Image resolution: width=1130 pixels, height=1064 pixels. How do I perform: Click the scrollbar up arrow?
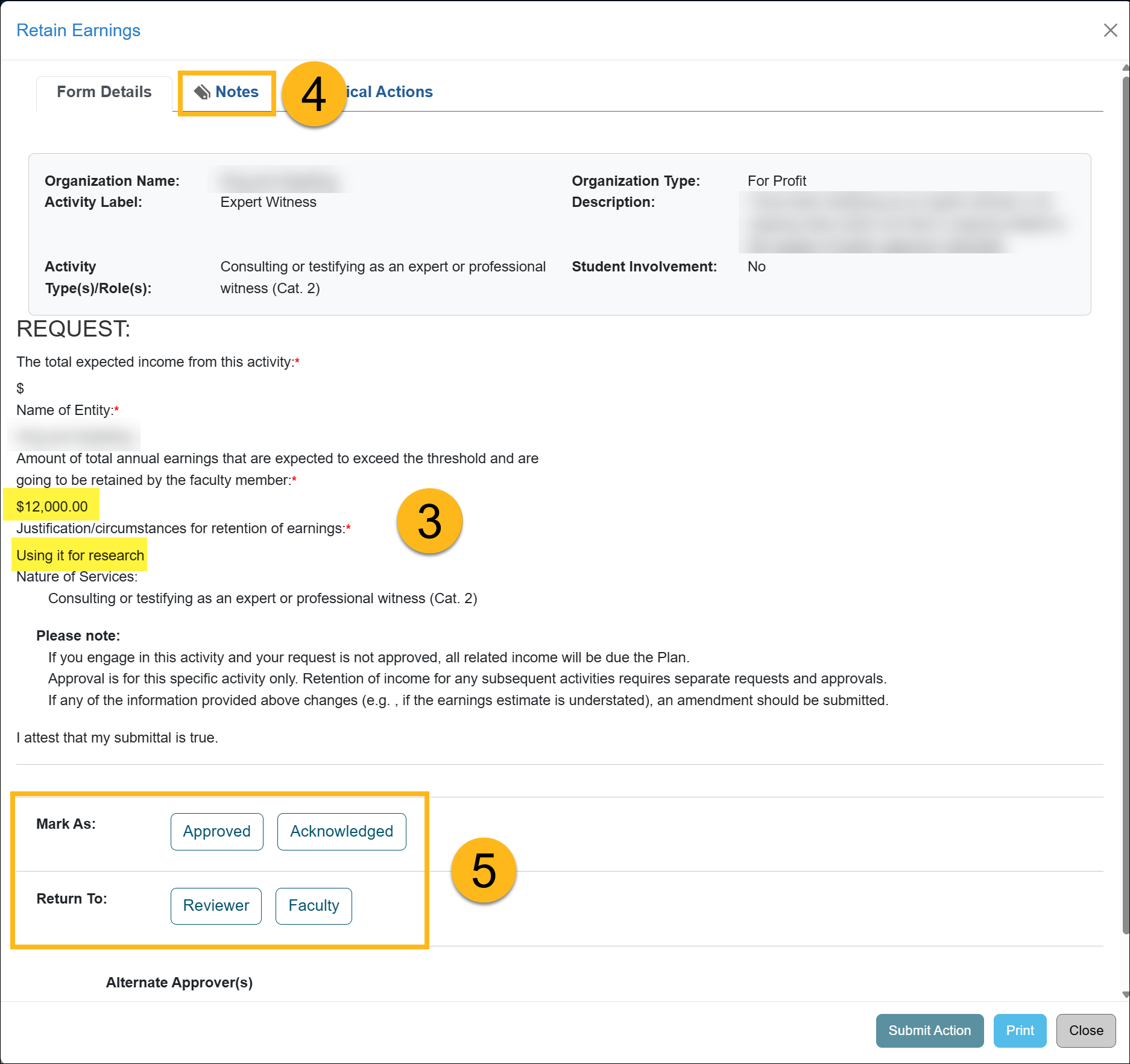(1125, 68)
